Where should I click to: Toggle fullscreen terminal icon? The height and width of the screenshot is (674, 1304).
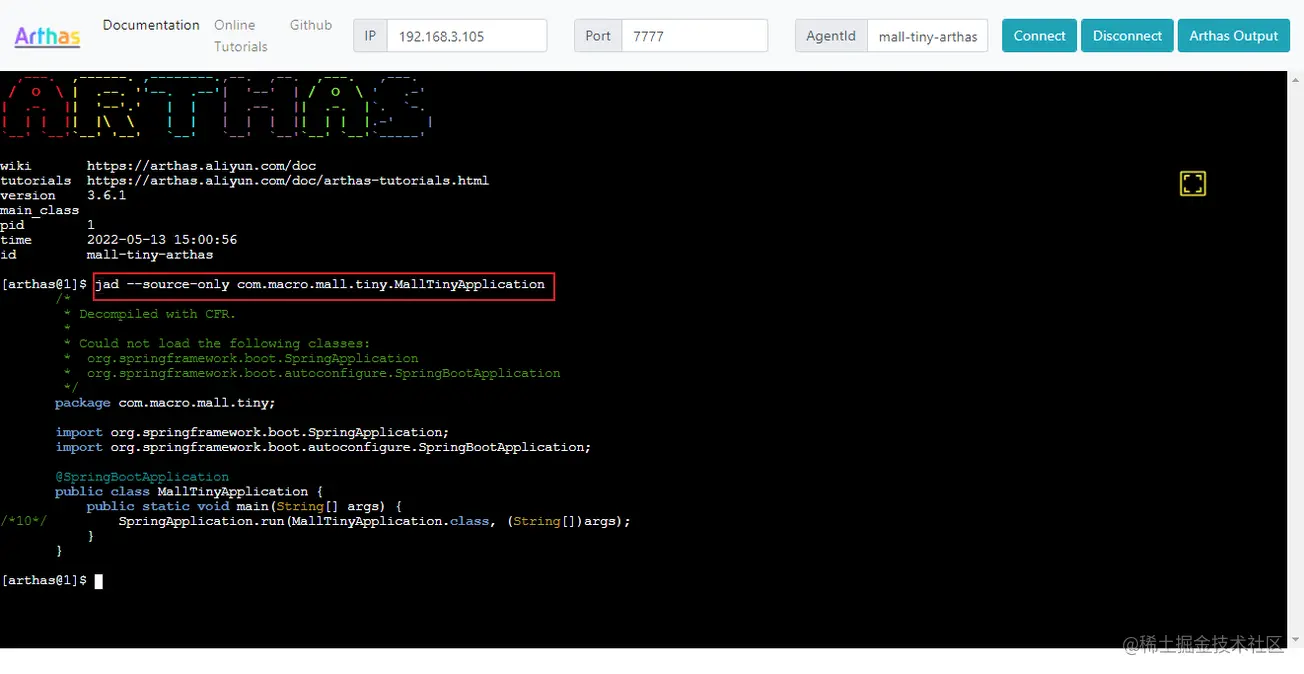[1192, 183]
